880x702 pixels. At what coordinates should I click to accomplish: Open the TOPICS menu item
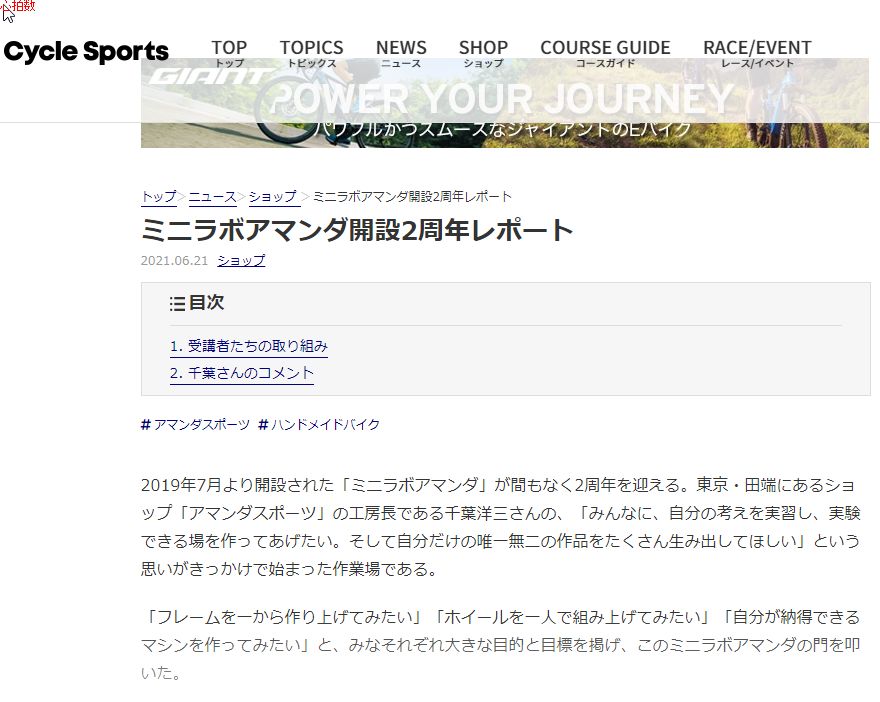[x=311, y=53]
